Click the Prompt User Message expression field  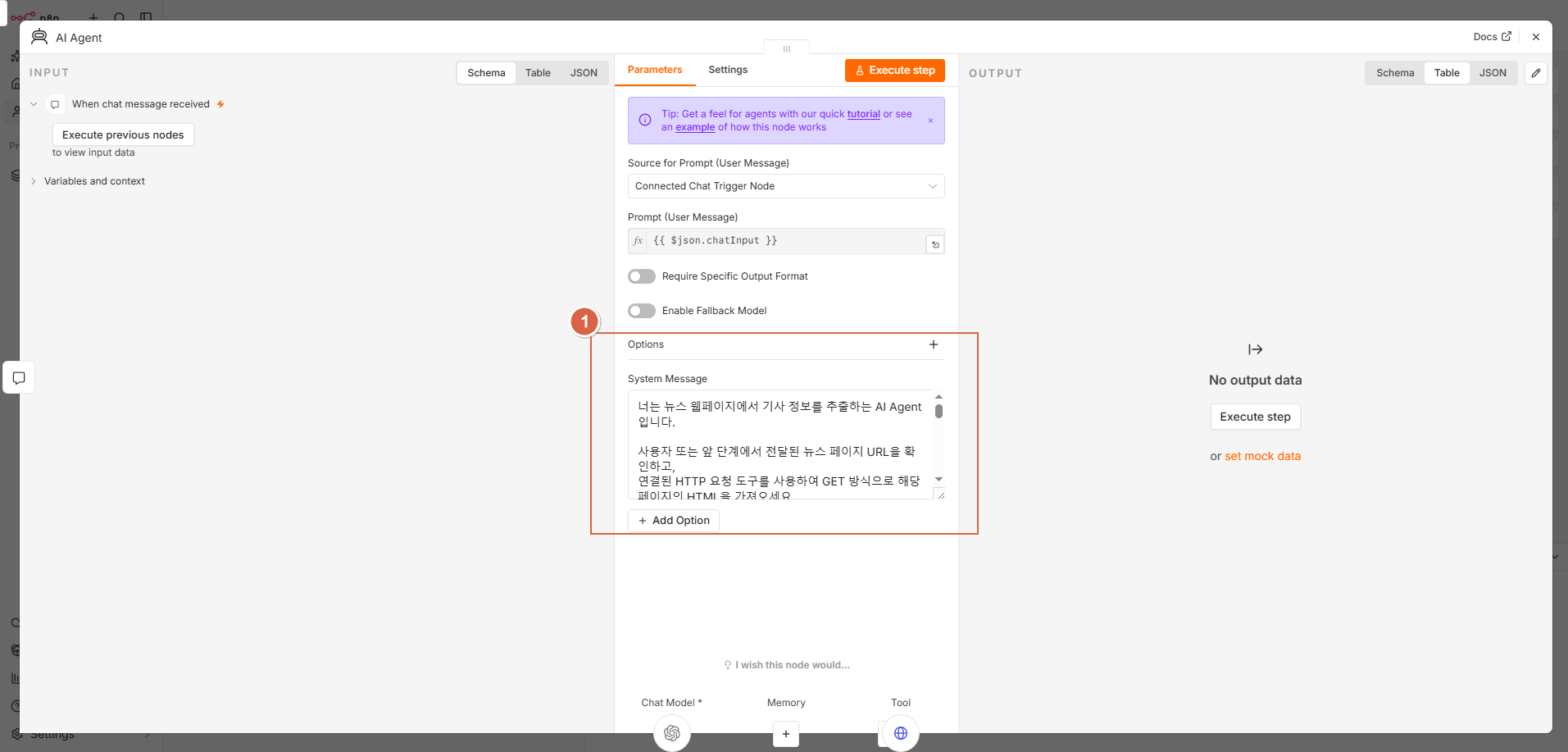(x=786, y=241)
